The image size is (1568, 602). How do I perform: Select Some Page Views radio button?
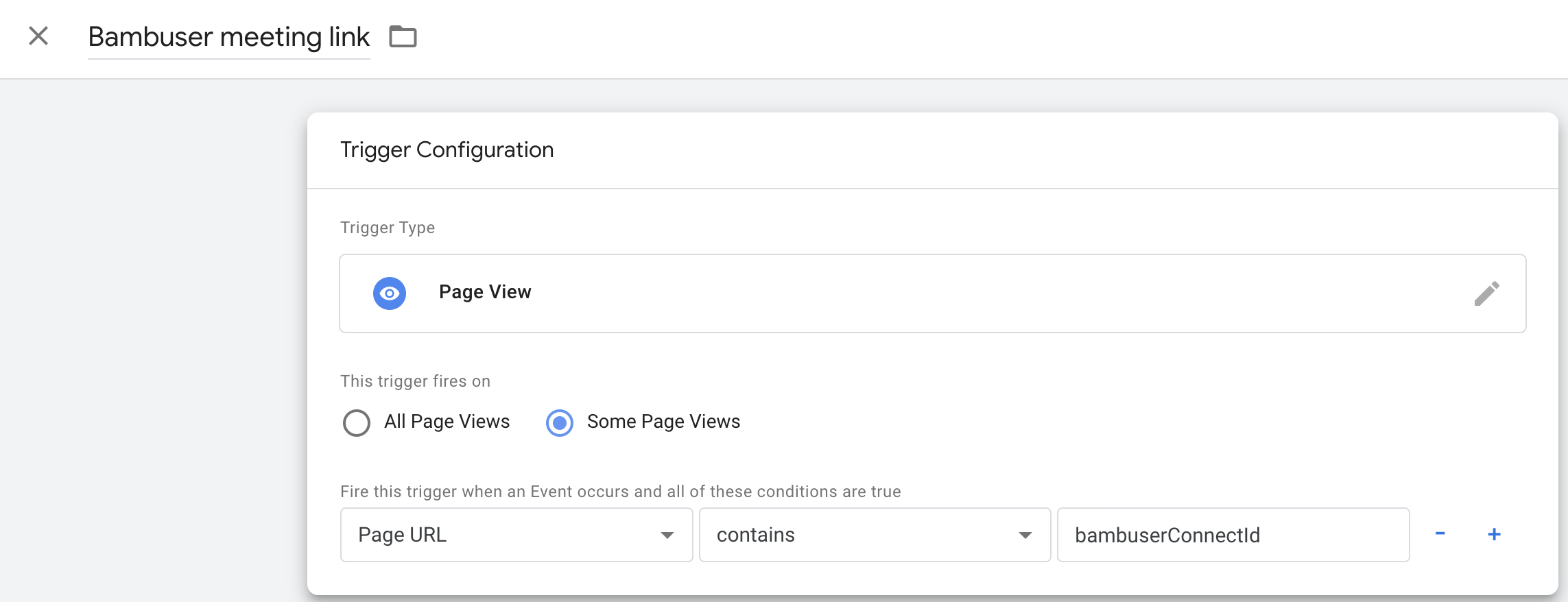click(560, 422)
